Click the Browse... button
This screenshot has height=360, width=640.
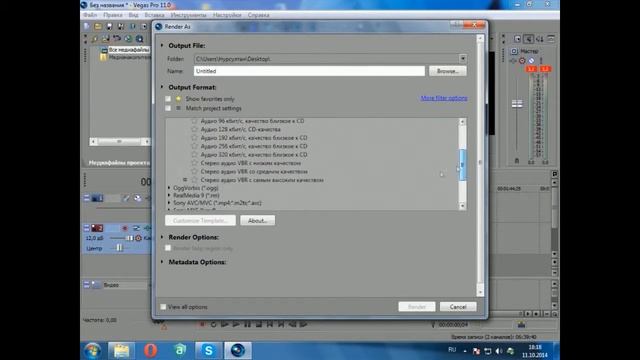coord(447,71)
